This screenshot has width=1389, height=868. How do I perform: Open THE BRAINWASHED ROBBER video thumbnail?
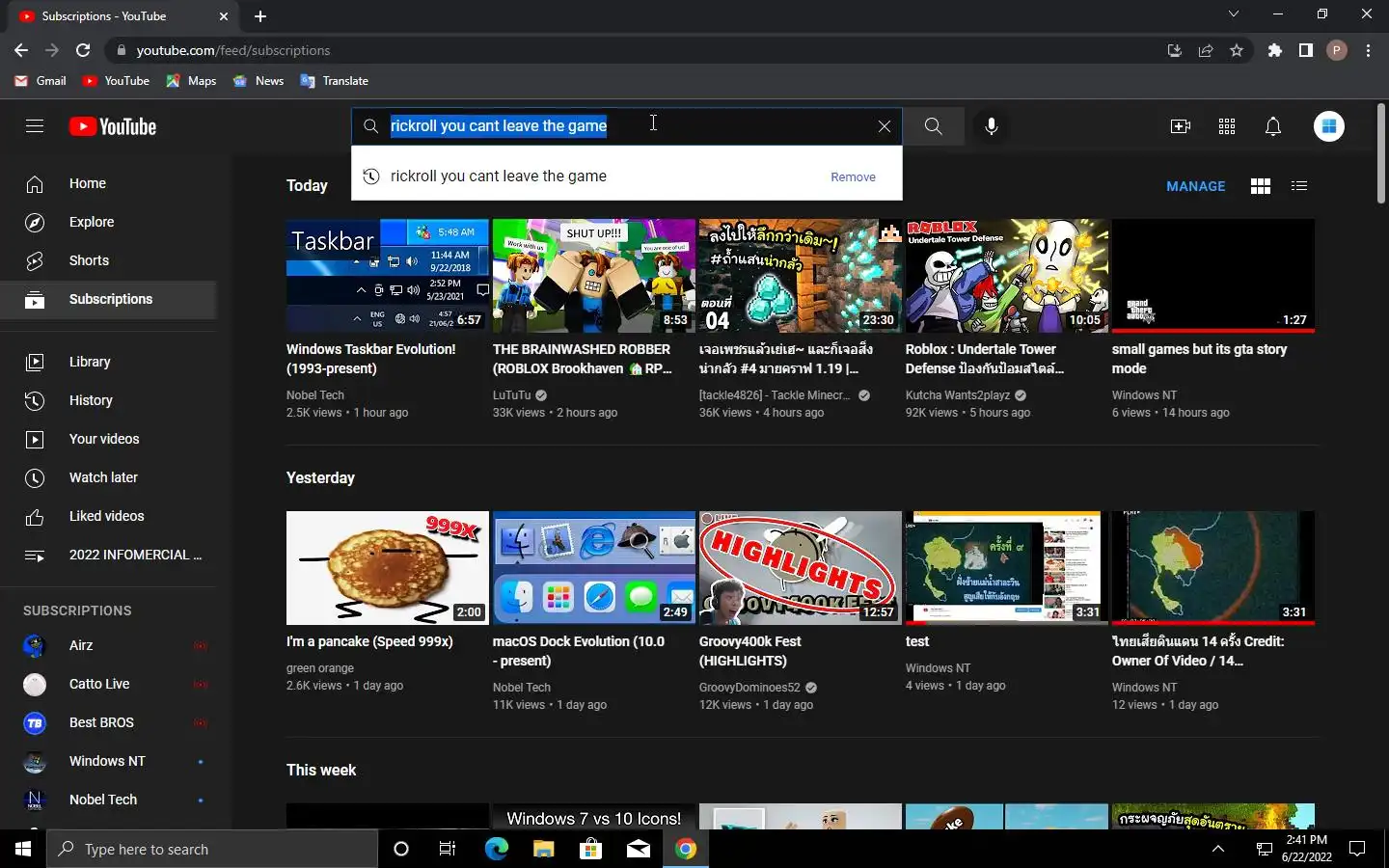tap(594, 276)
